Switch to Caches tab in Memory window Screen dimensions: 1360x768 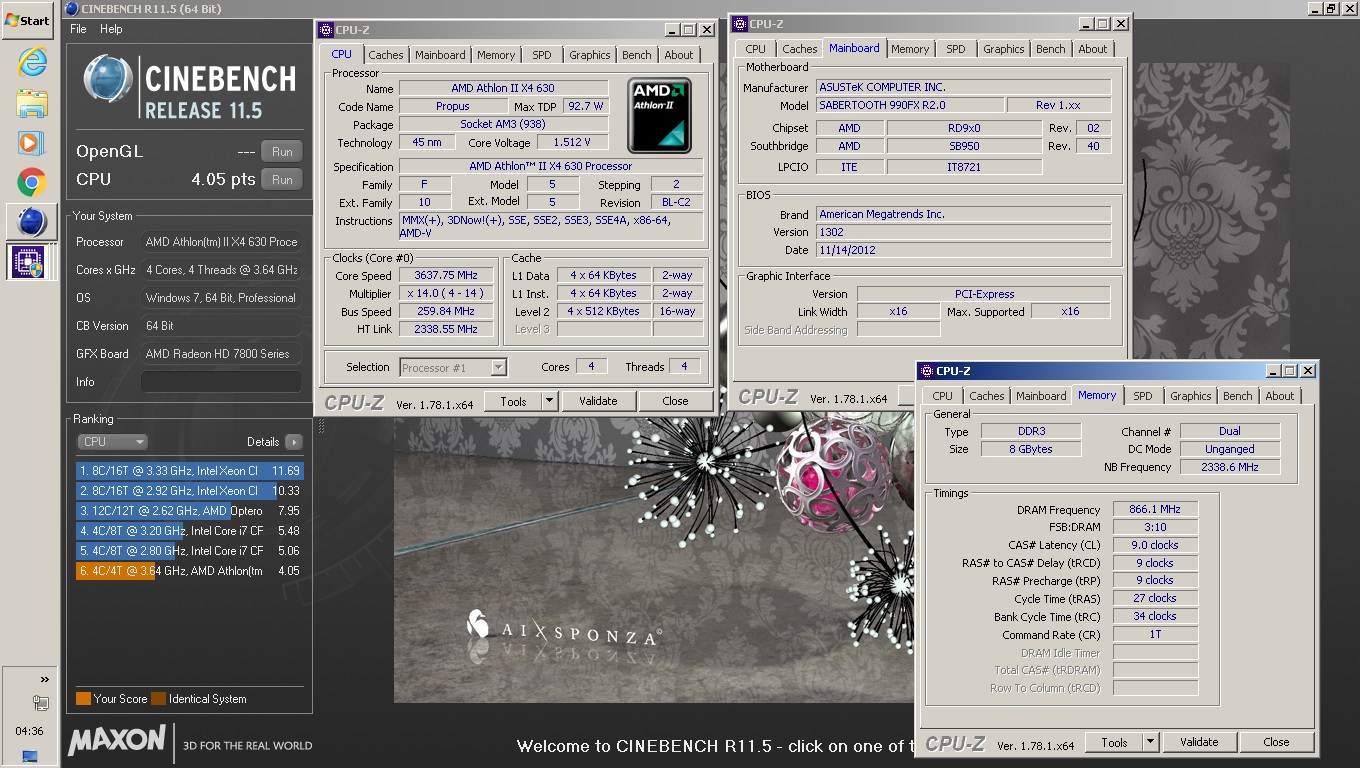pyautogui.click(x=986, y=396)
